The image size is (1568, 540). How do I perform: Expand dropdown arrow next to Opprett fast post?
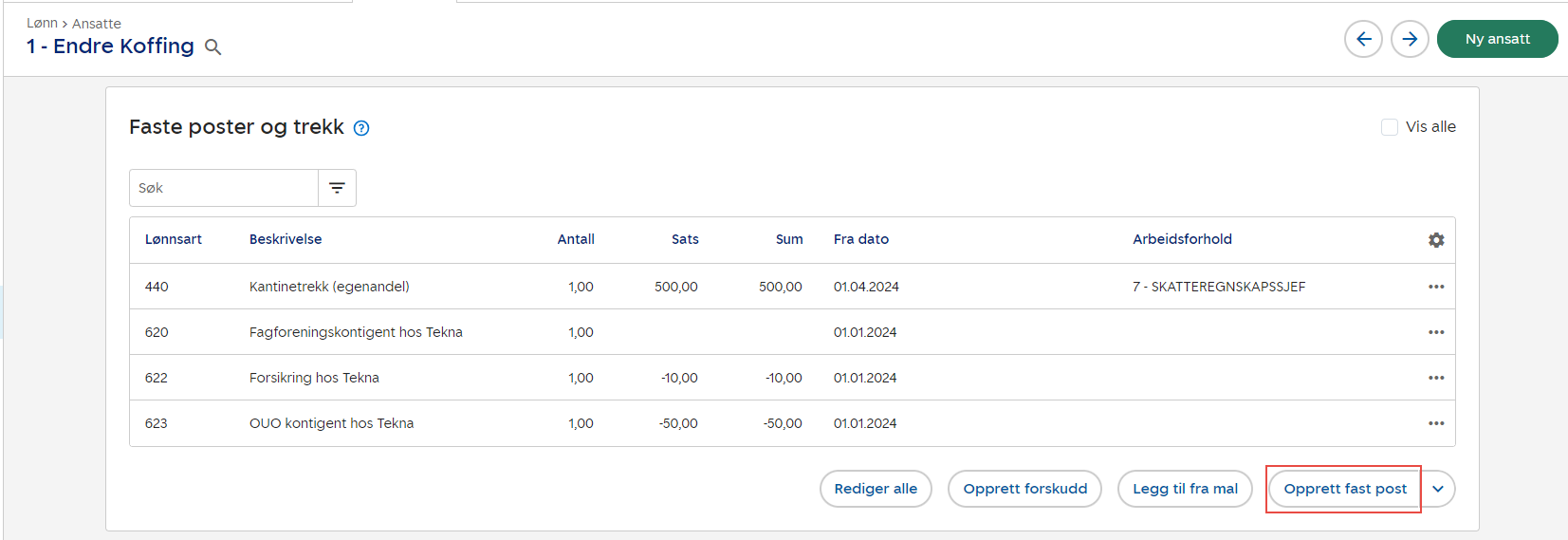1438,489
